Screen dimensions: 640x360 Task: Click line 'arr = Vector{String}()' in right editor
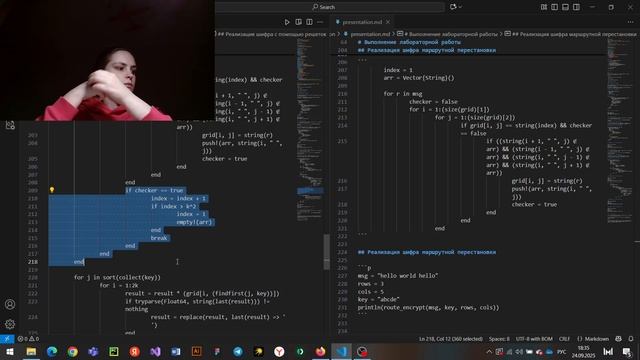pos(419,78)
